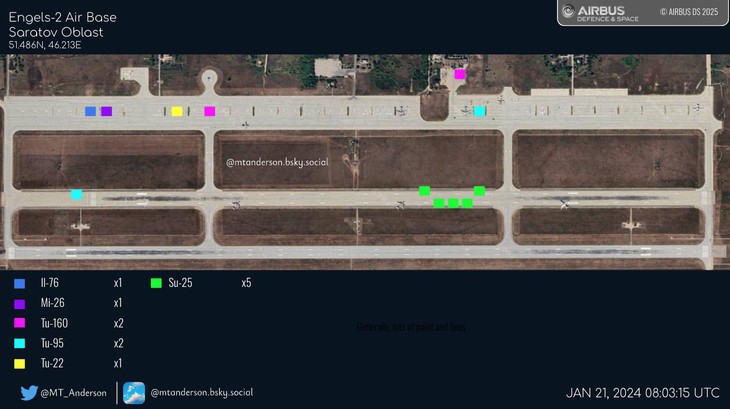Viewport: 730px width, 409px height.
Task: Click the Tu-95 legend label
Action: coord(52,343)
